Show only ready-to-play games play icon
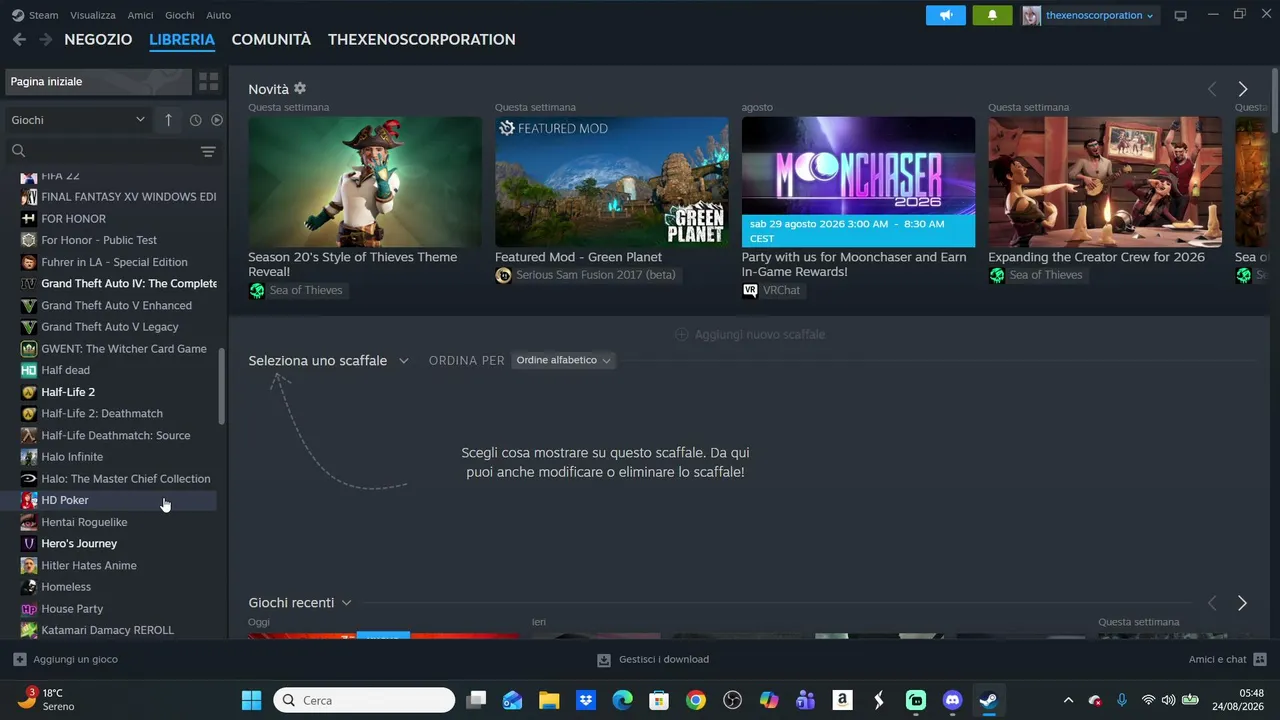Image resolution: width=1280 pixels, height=720 pixels. tap(216, 120)
